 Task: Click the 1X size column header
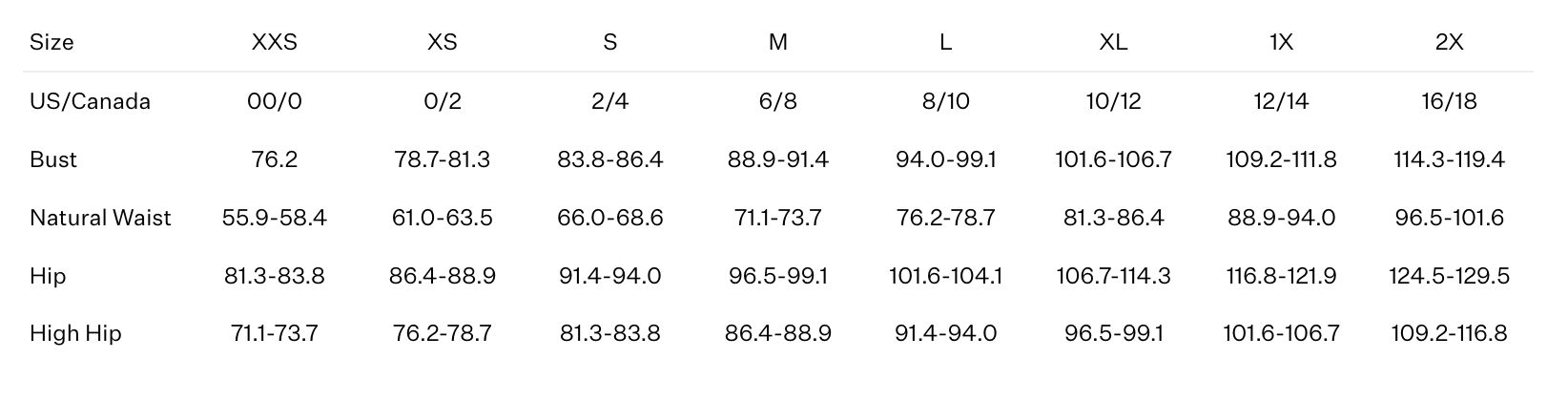[1281, 43]
